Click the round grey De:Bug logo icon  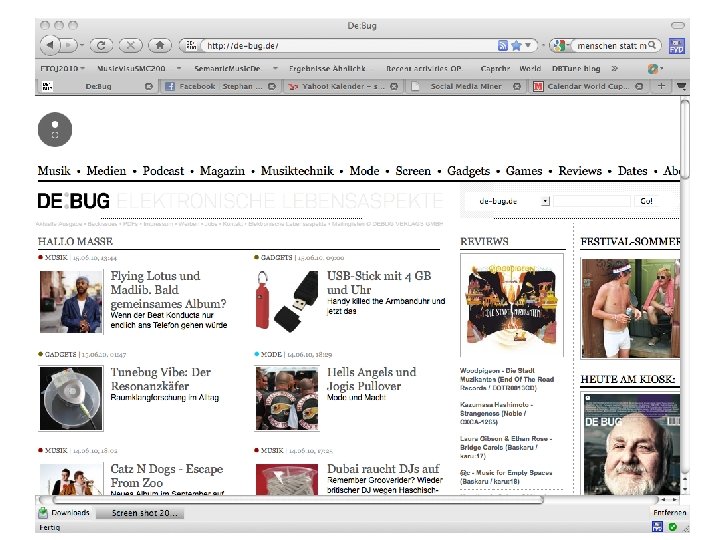tap(55, 129)
